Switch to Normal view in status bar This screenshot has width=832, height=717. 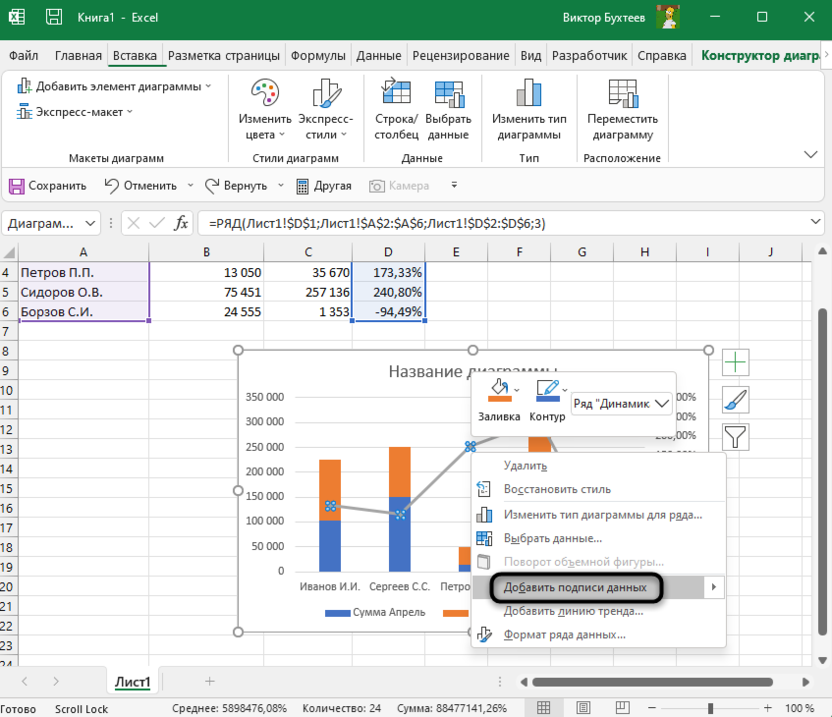point(543,707)
